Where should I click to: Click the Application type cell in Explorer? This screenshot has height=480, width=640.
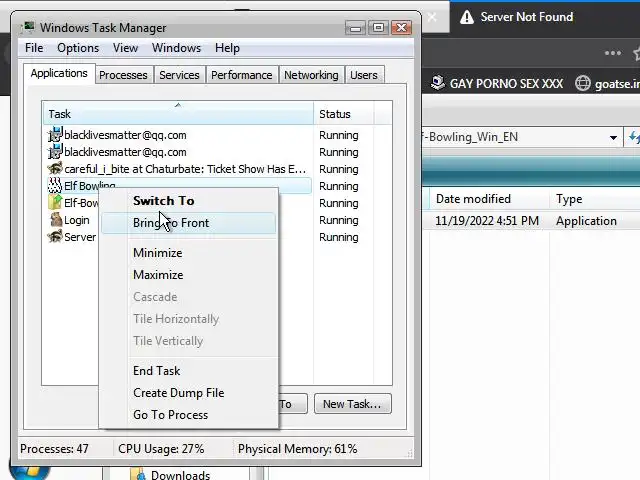point(586,221)
